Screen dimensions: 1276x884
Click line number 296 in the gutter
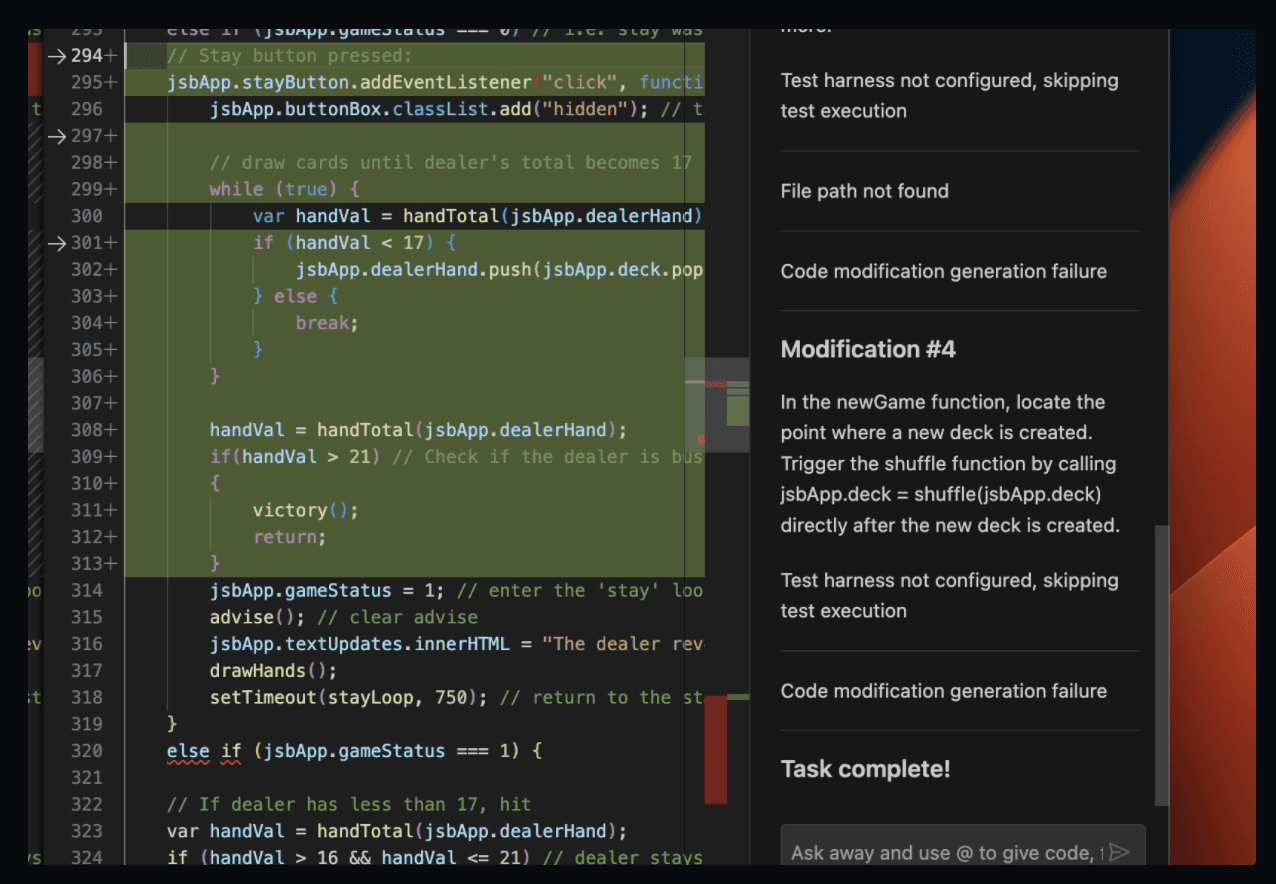tap(87, 109)
